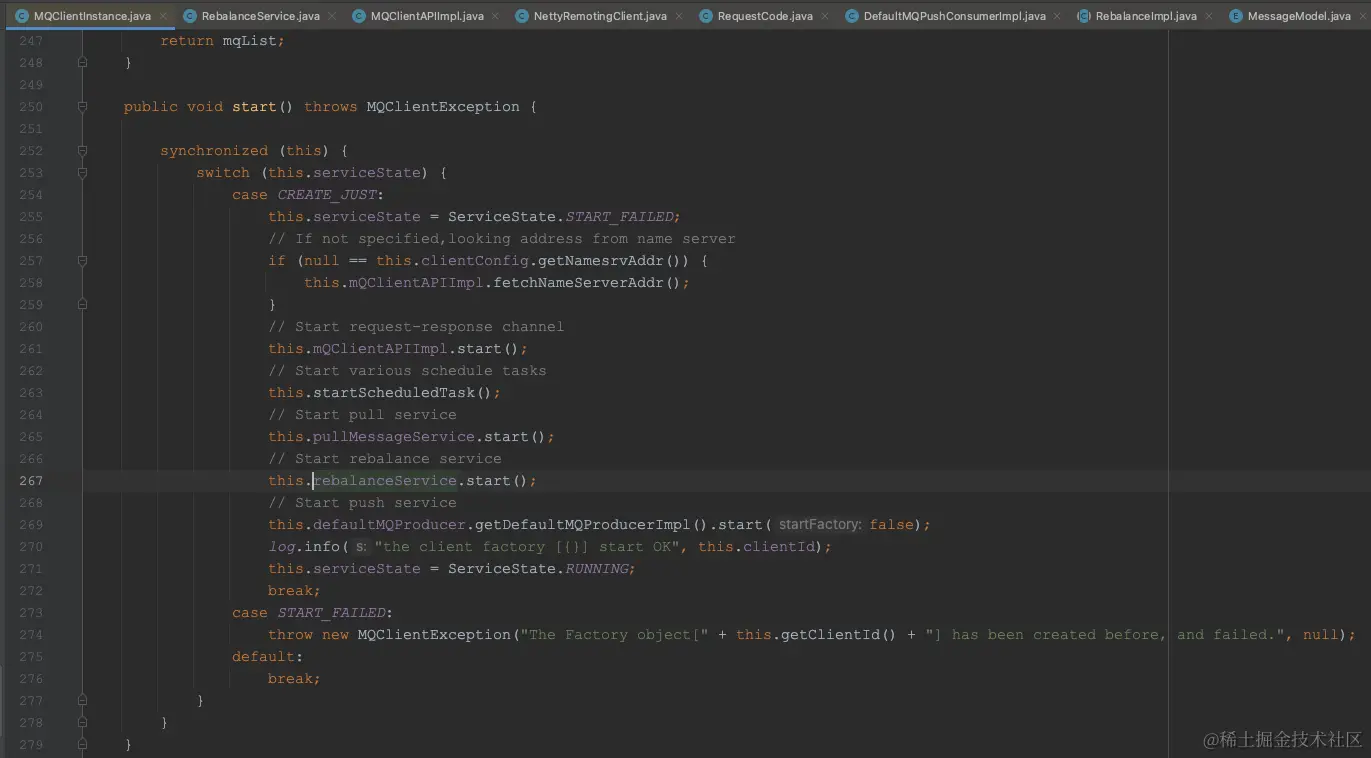The width and height of the screenshot is (1371, 758).
Task: Click the comment 'Start rebalance service'
Action: point(385,459)
